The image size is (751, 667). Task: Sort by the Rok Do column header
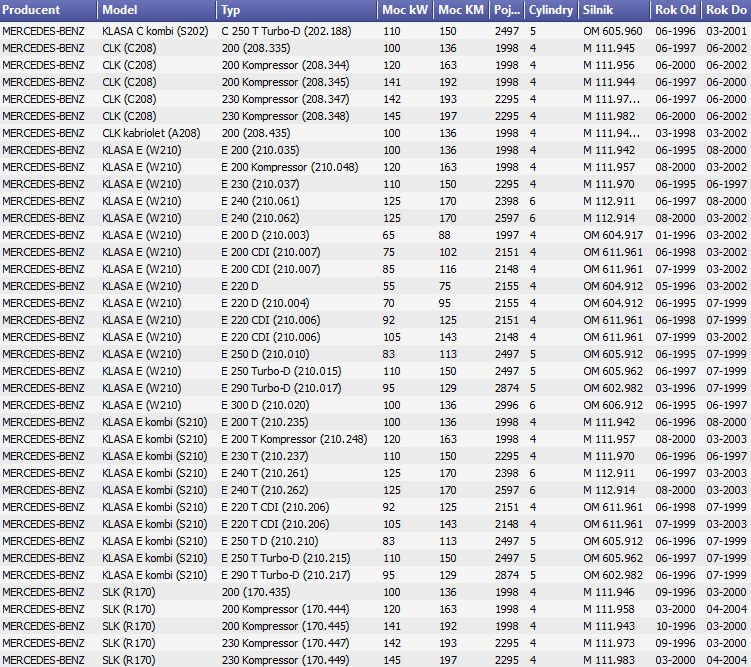pos(726,10)
